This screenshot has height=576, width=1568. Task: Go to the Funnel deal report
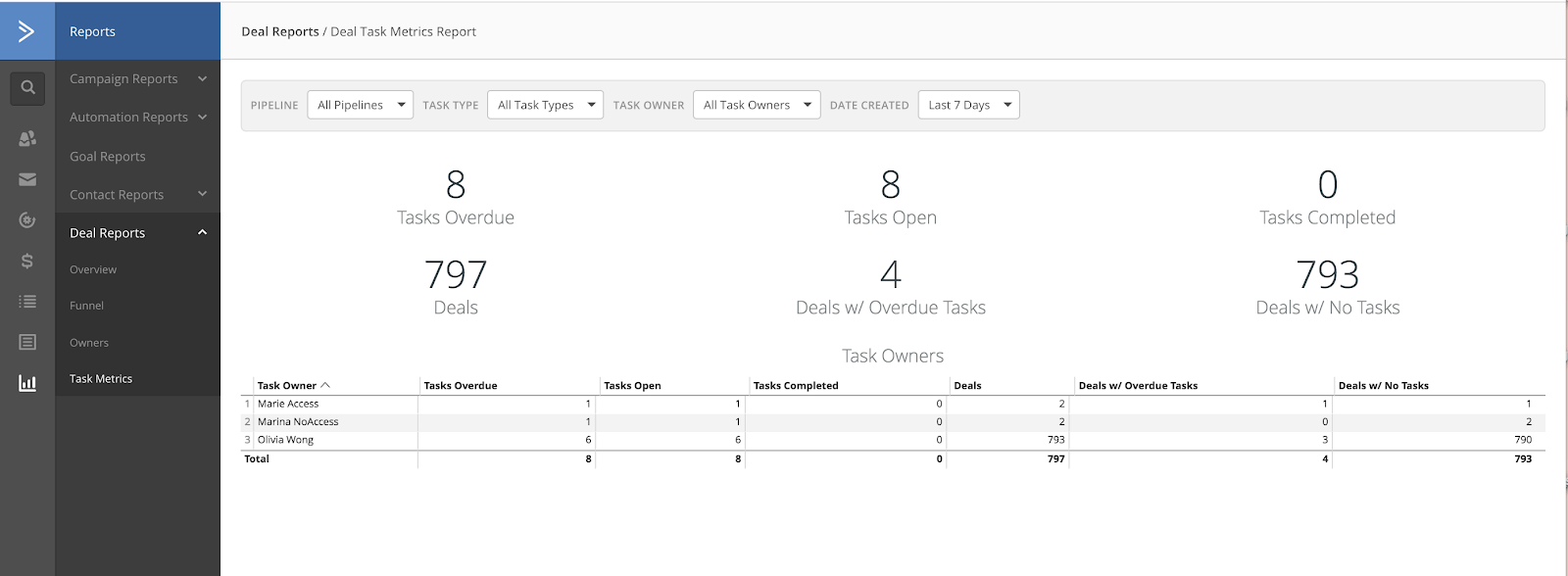(x=87, y=306)
